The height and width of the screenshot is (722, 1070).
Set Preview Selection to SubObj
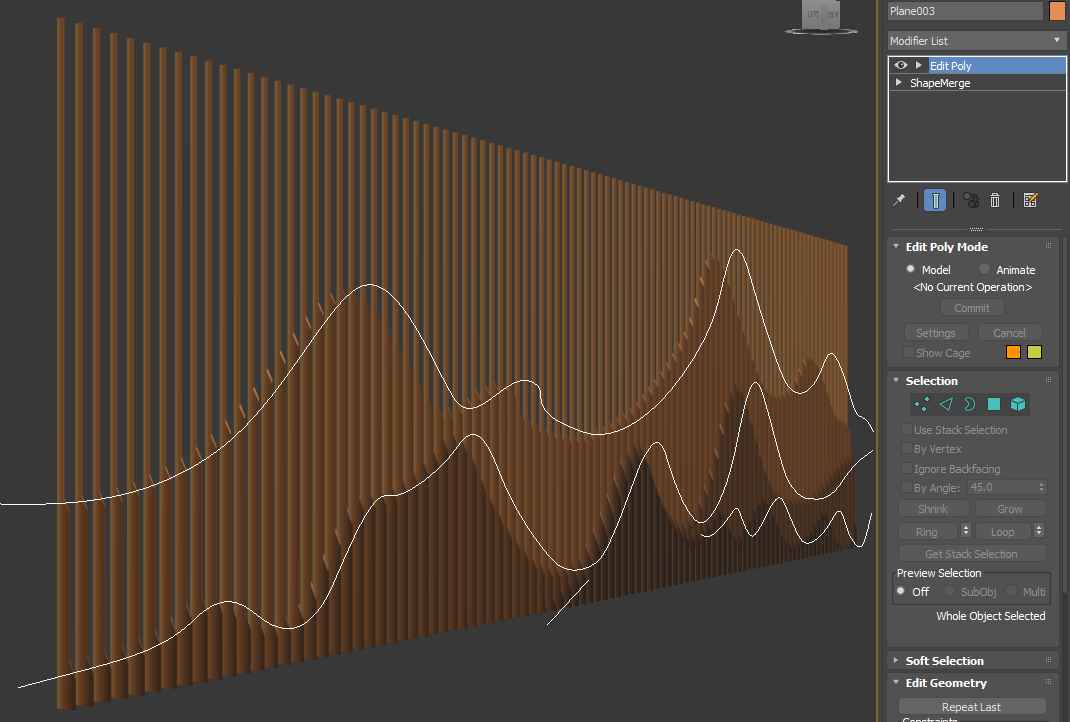point(949,591)
